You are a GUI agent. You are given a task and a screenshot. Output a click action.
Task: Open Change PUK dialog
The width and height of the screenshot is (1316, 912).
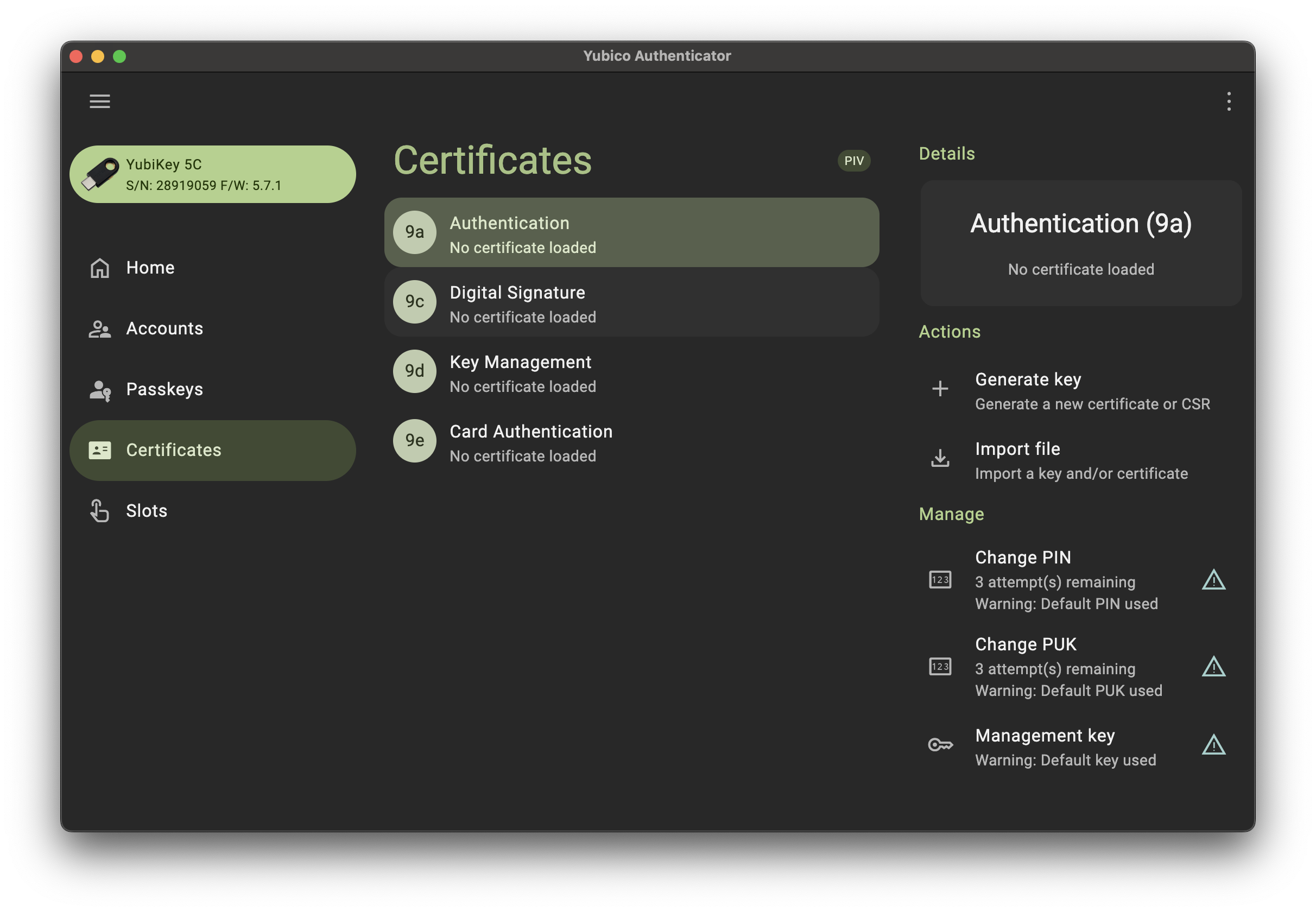(x=1080, y=666)
